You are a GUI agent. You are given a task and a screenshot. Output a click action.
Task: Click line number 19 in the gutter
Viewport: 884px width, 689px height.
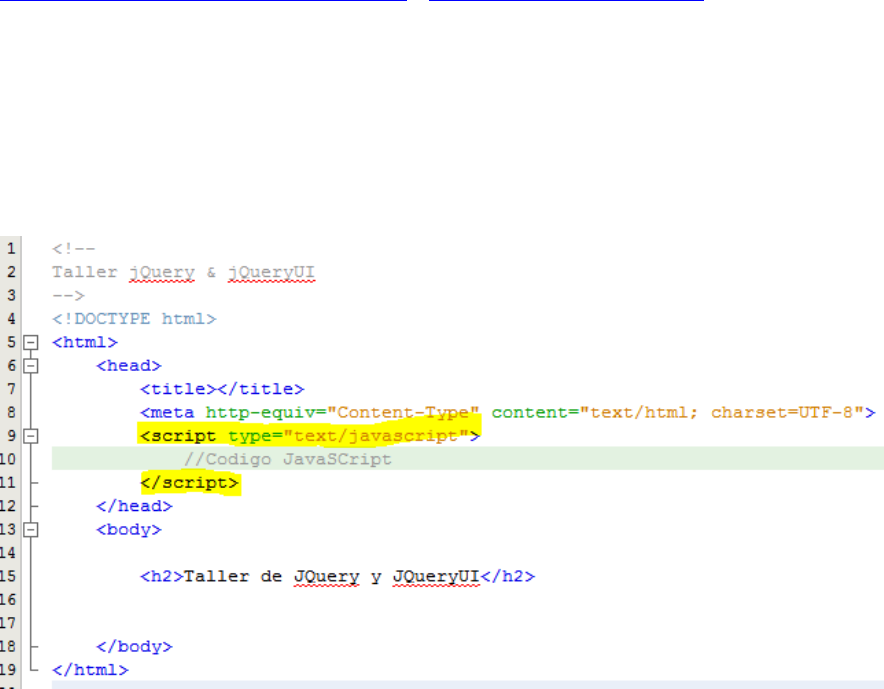point(8,670)
